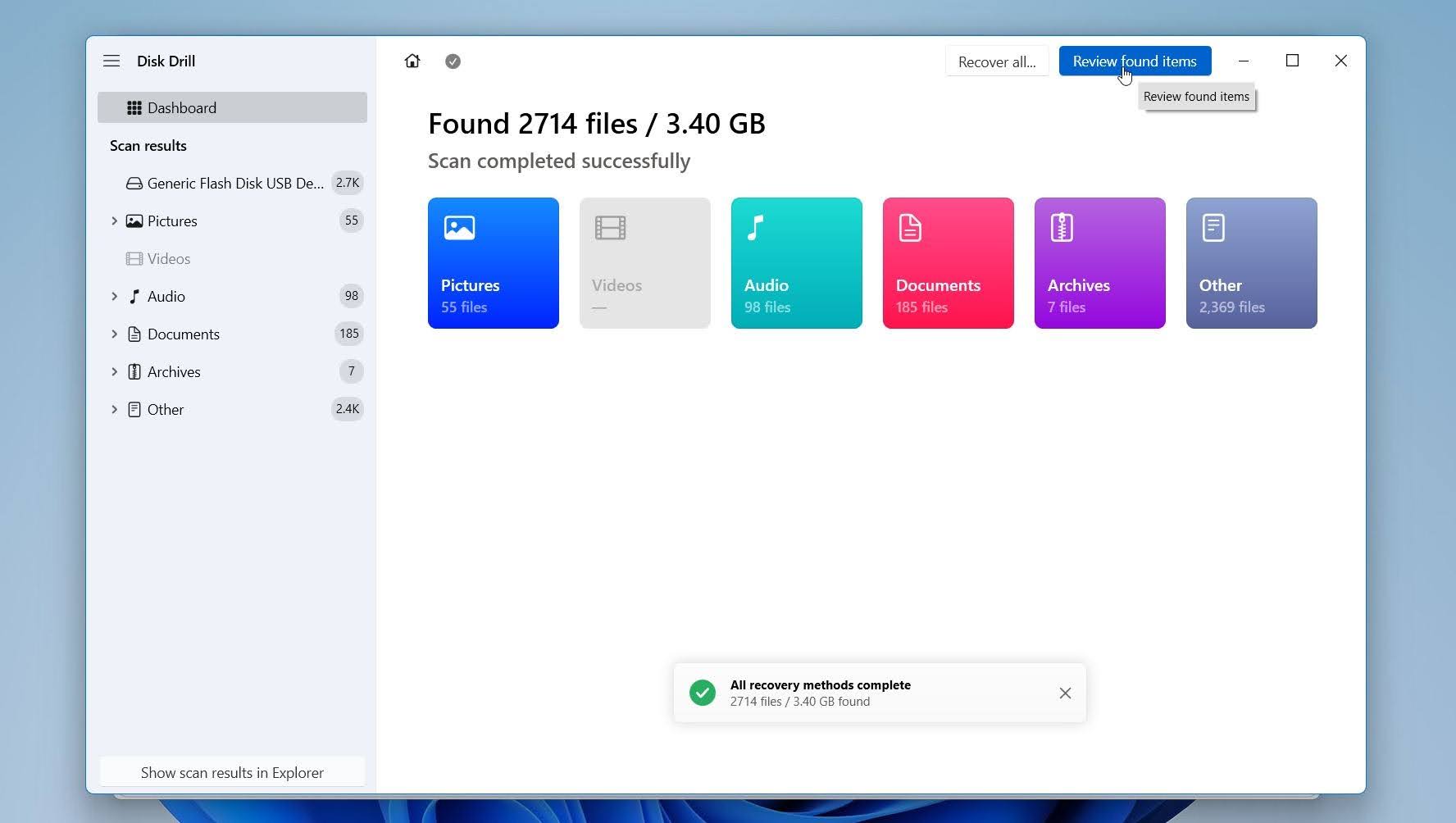Screen dimensions: 1456x823
Task: Click the Videos film sidebar icon
Action: 134,258
